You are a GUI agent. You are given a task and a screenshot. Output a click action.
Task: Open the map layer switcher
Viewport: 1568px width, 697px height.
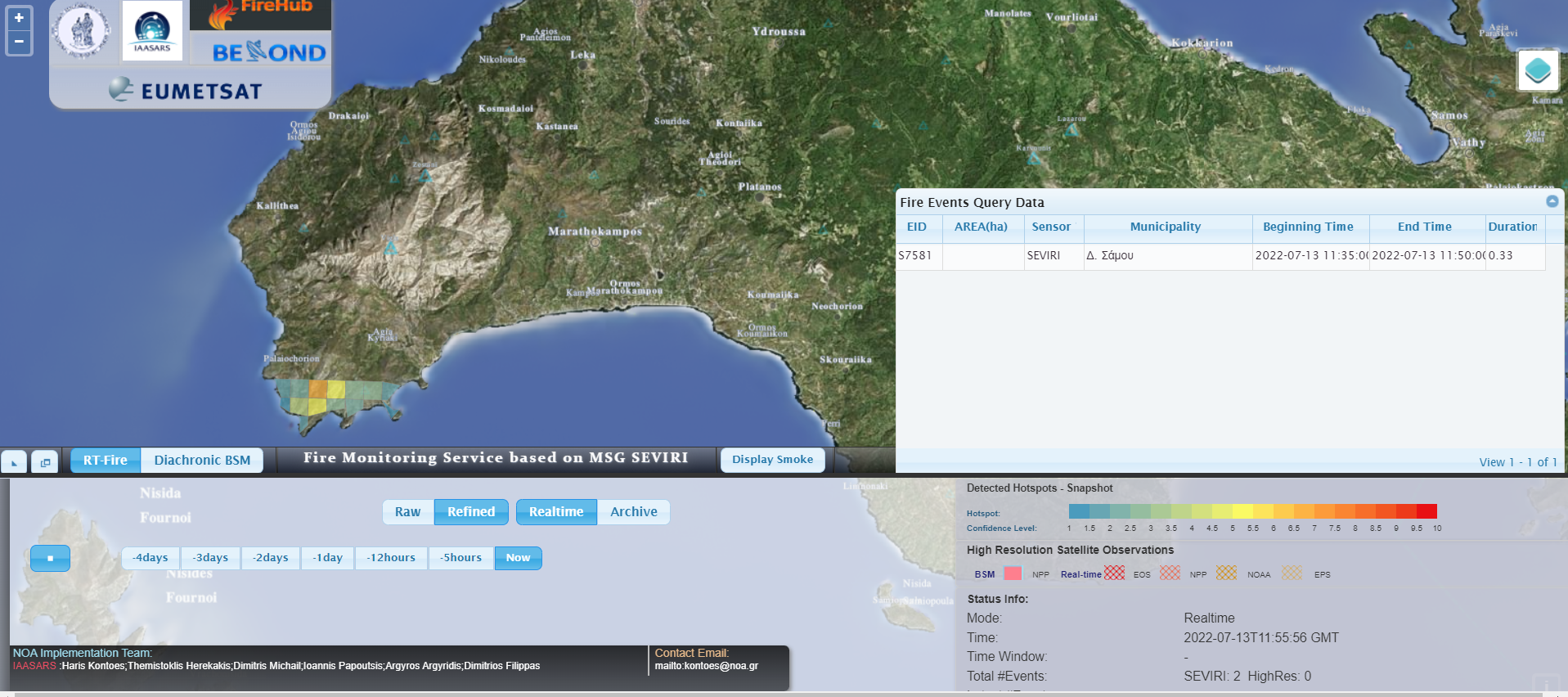click(x=1538, y=70)
